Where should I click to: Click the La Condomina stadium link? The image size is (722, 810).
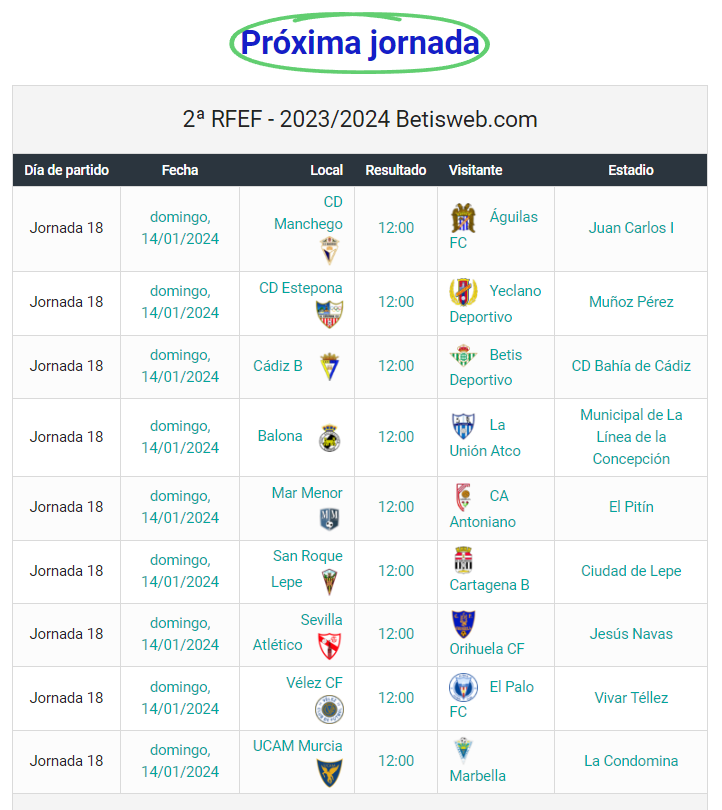[631, 761]
